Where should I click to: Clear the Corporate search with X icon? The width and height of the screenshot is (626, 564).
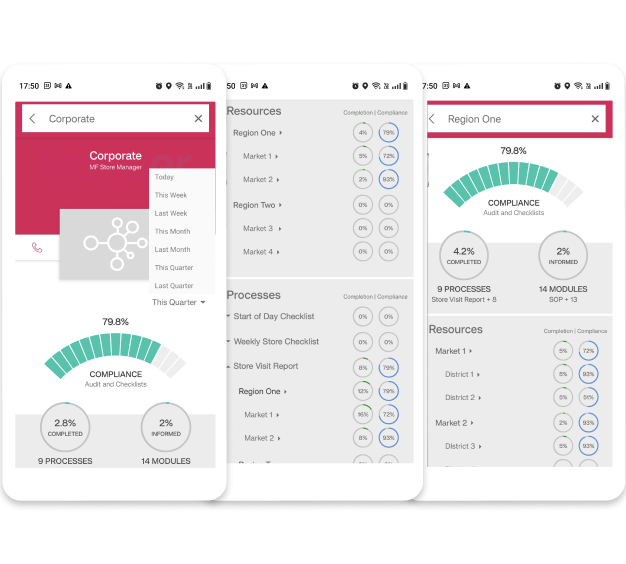coord(198,119)
